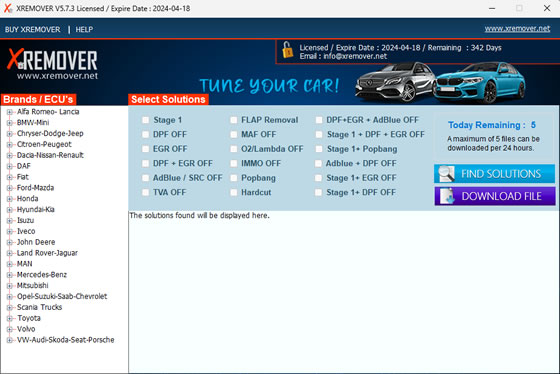Screen dimensions: 560x374
Task: Check the FLAP Removal option
Action: pyautogui.click(x=234, y=120)
